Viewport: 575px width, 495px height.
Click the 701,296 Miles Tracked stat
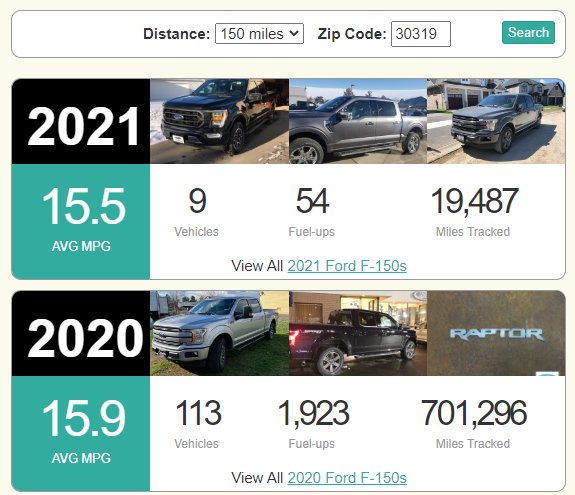click(x=473, y=424)
